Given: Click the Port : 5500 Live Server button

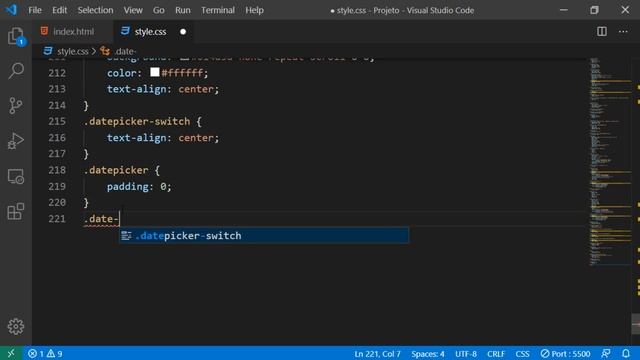Looking at the screenshot, I should [565, 353].
